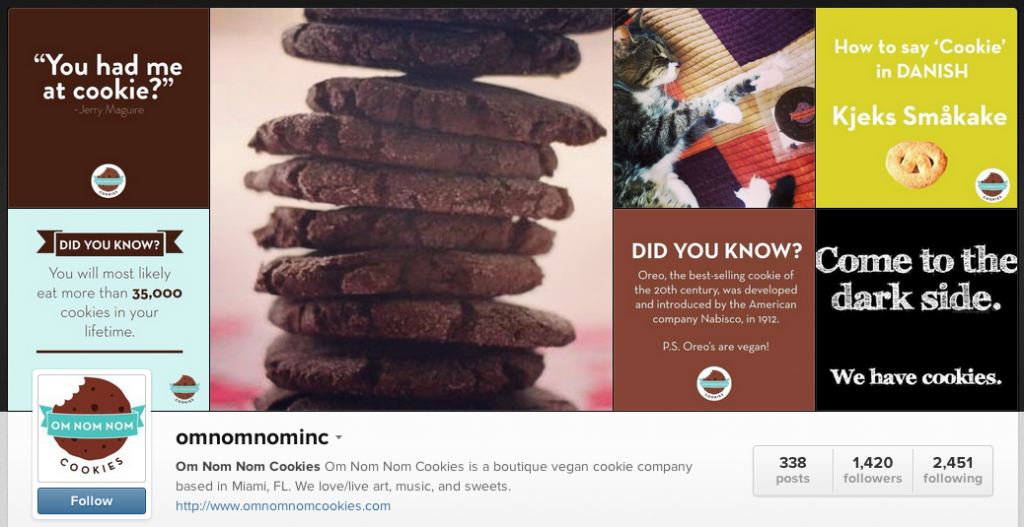Screen dimensions: 1024x527
Task: Click cookie logo badge on light blue tile
Action: [185, 389]
